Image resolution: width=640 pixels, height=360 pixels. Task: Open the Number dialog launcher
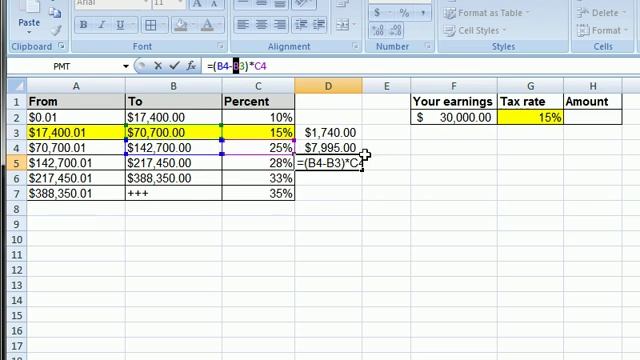click(428, 46)
